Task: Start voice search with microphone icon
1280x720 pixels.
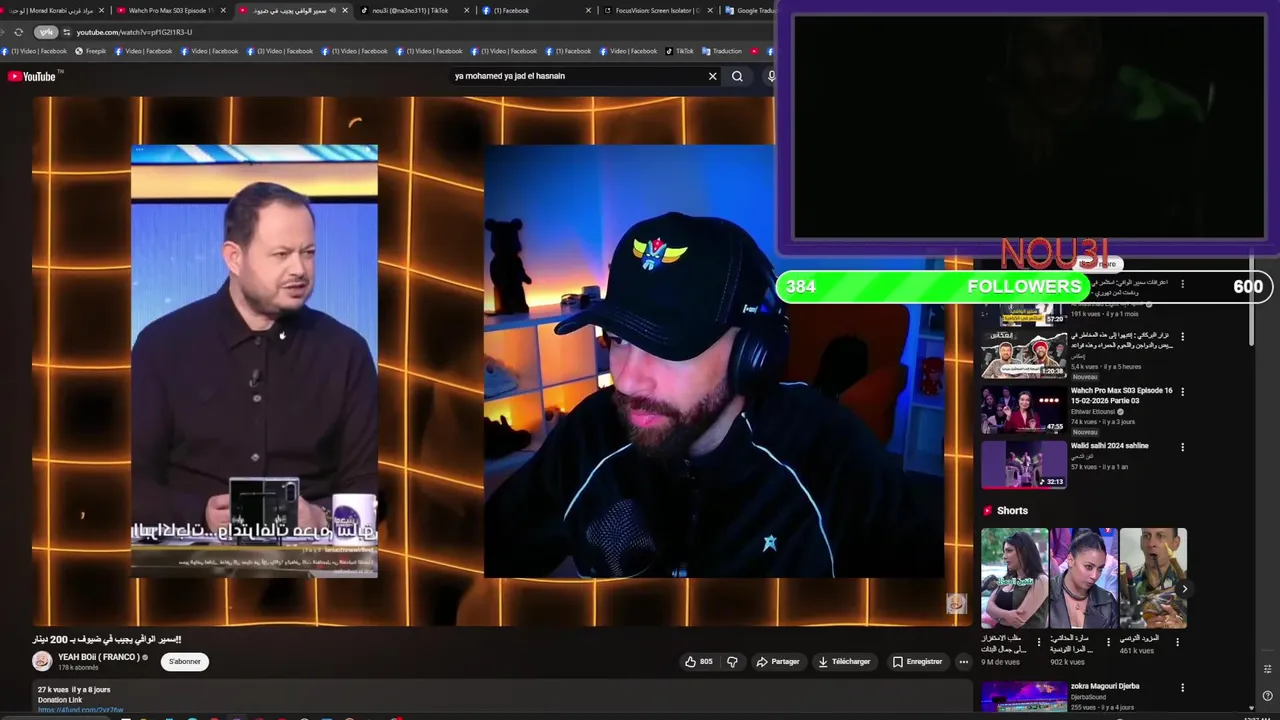Action: (771, 76)
